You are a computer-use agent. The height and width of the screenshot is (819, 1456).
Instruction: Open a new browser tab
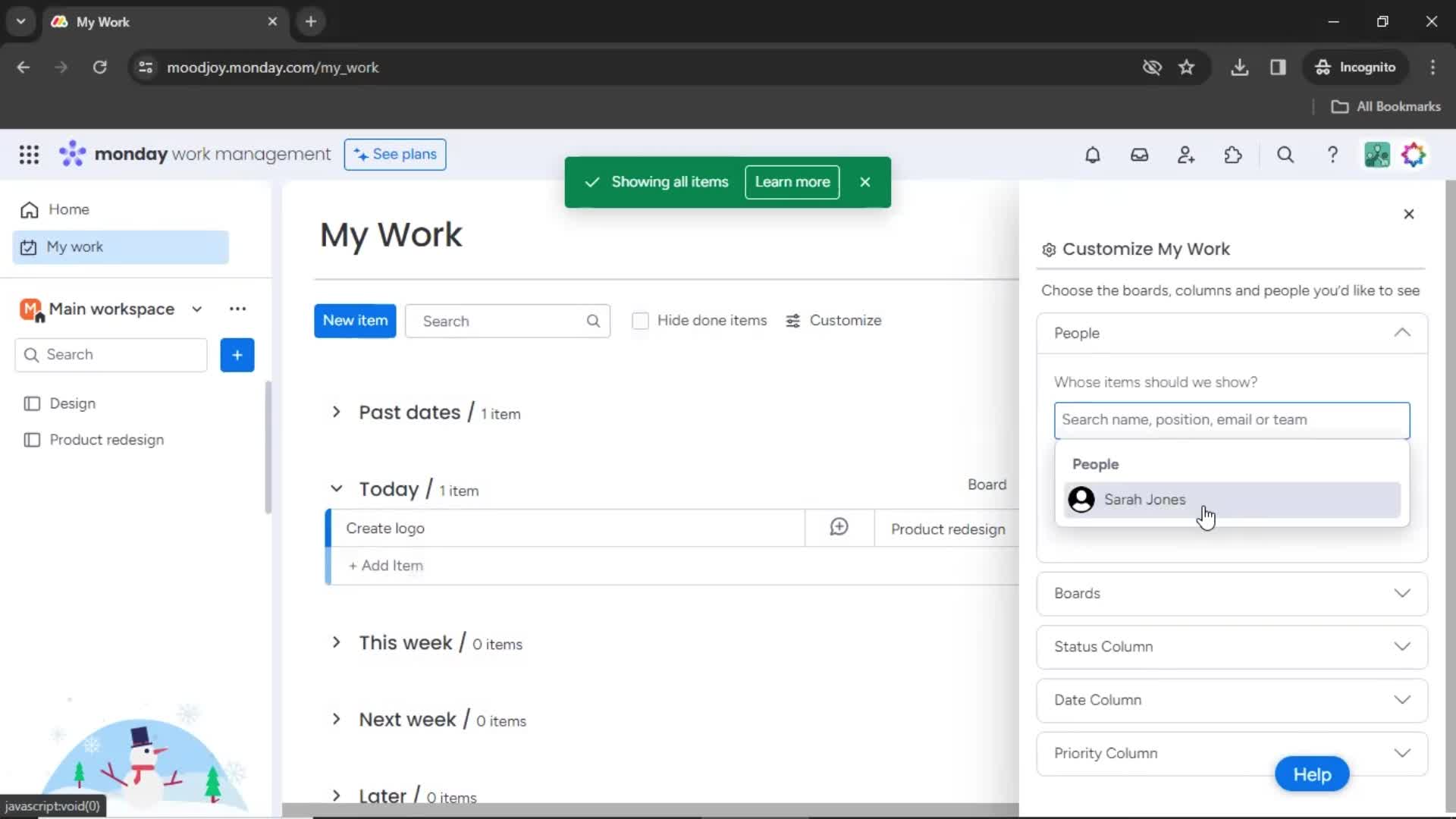[311, 22]
